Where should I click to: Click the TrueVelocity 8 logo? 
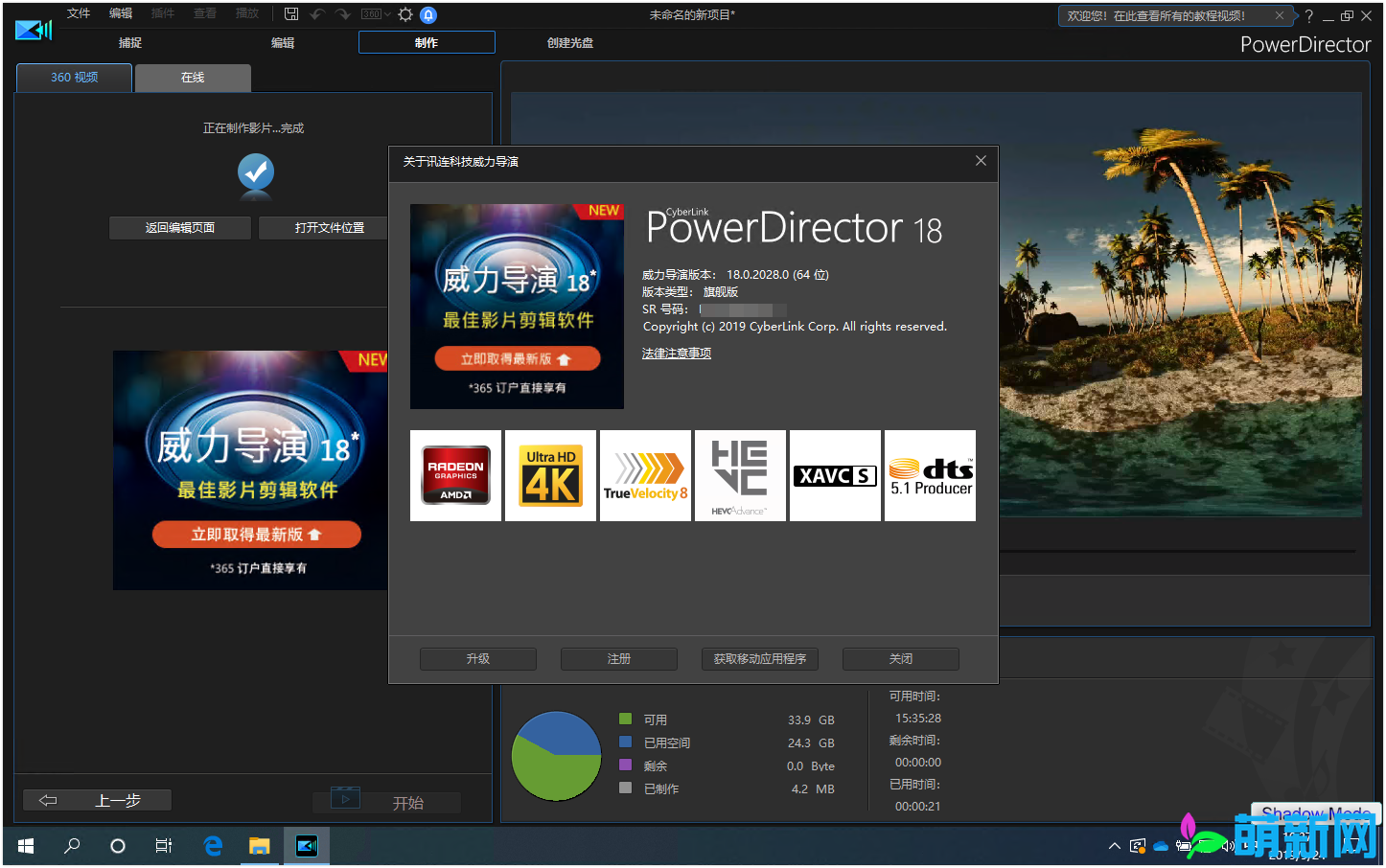point(645,476)
